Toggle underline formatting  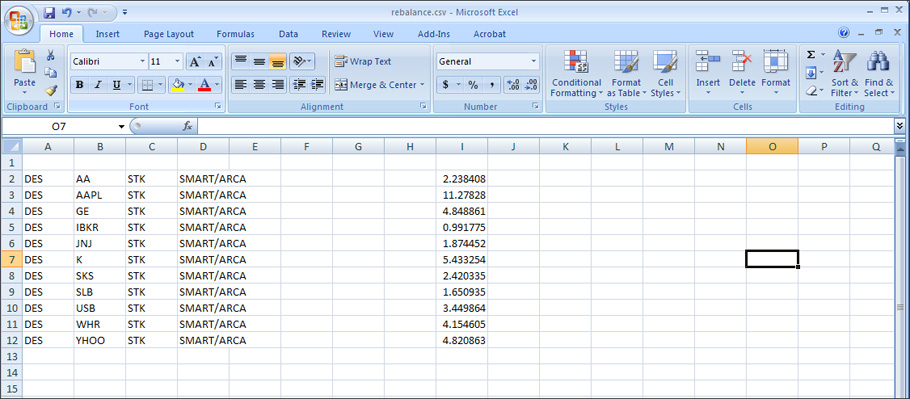tap(116, 85)
